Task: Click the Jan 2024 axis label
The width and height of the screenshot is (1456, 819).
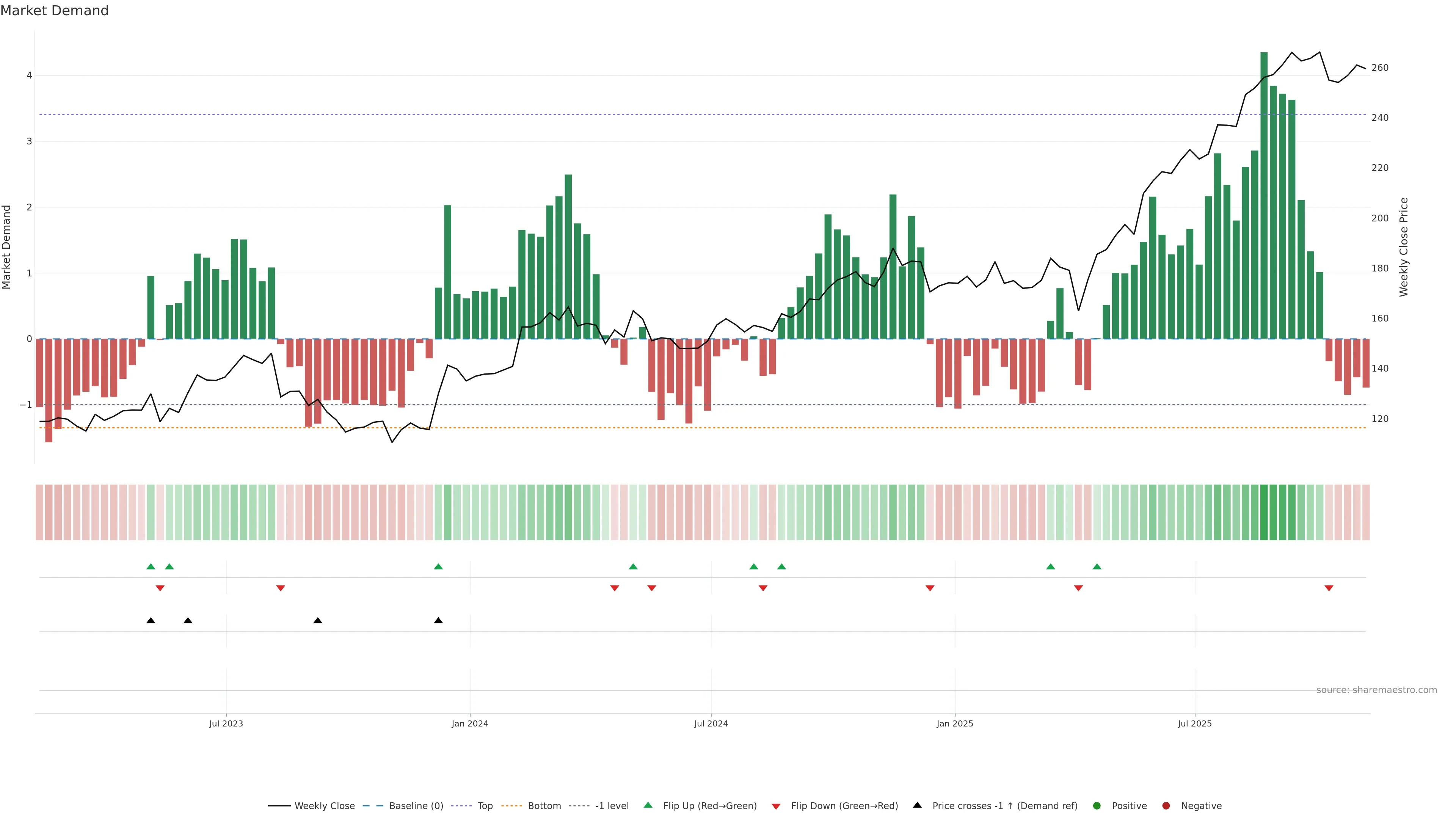Action: coord(470,723)
